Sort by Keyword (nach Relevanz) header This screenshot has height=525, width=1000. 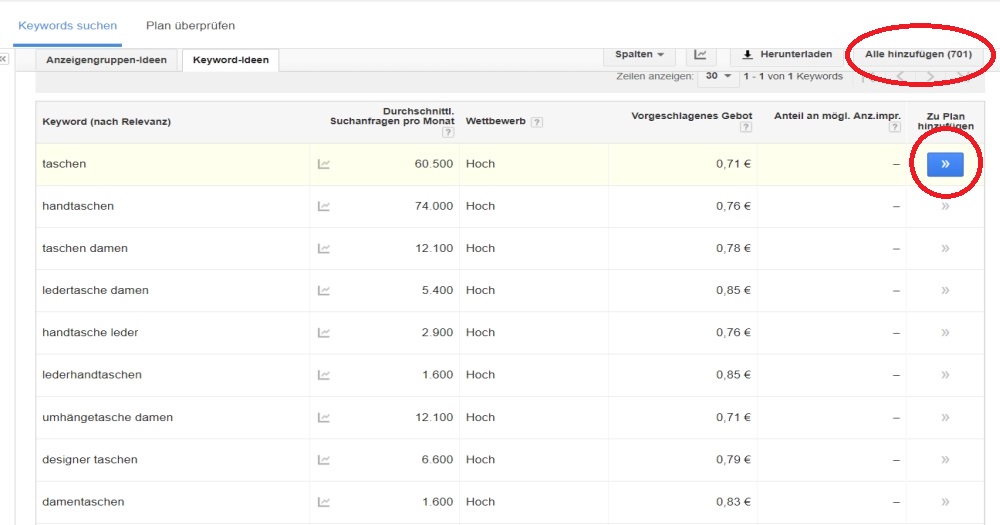pos(107,122)
